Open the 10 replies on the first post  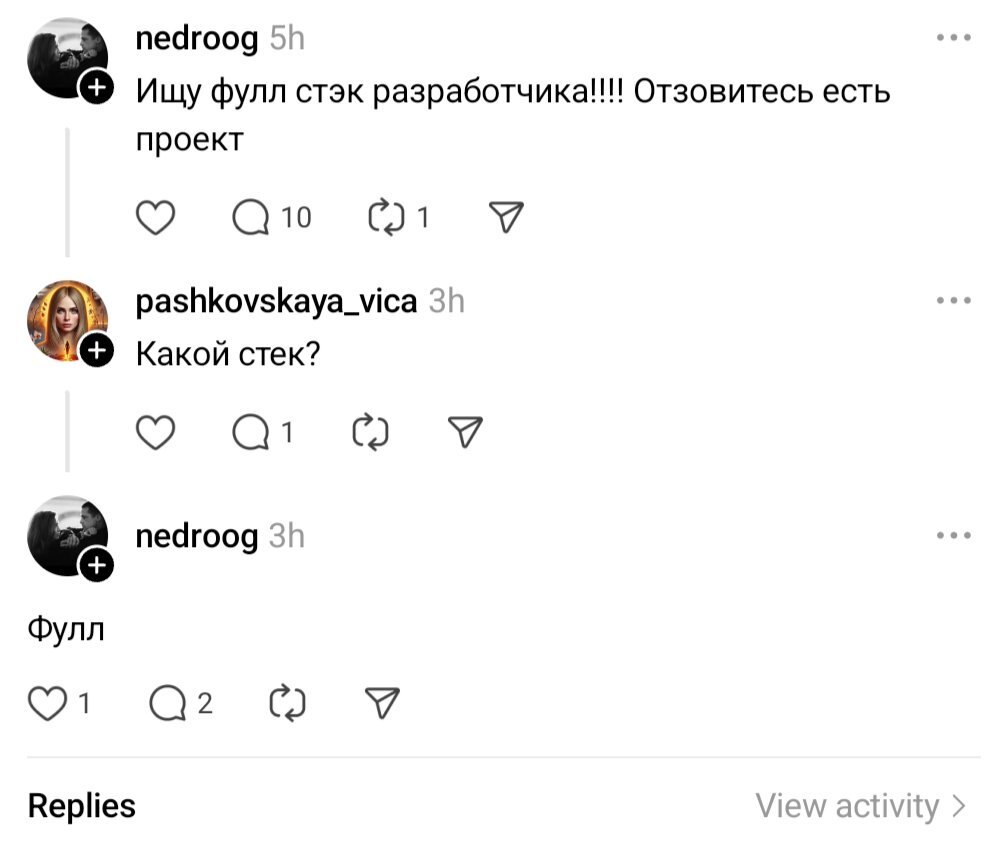pyautogui.click(x=252, y=216)
